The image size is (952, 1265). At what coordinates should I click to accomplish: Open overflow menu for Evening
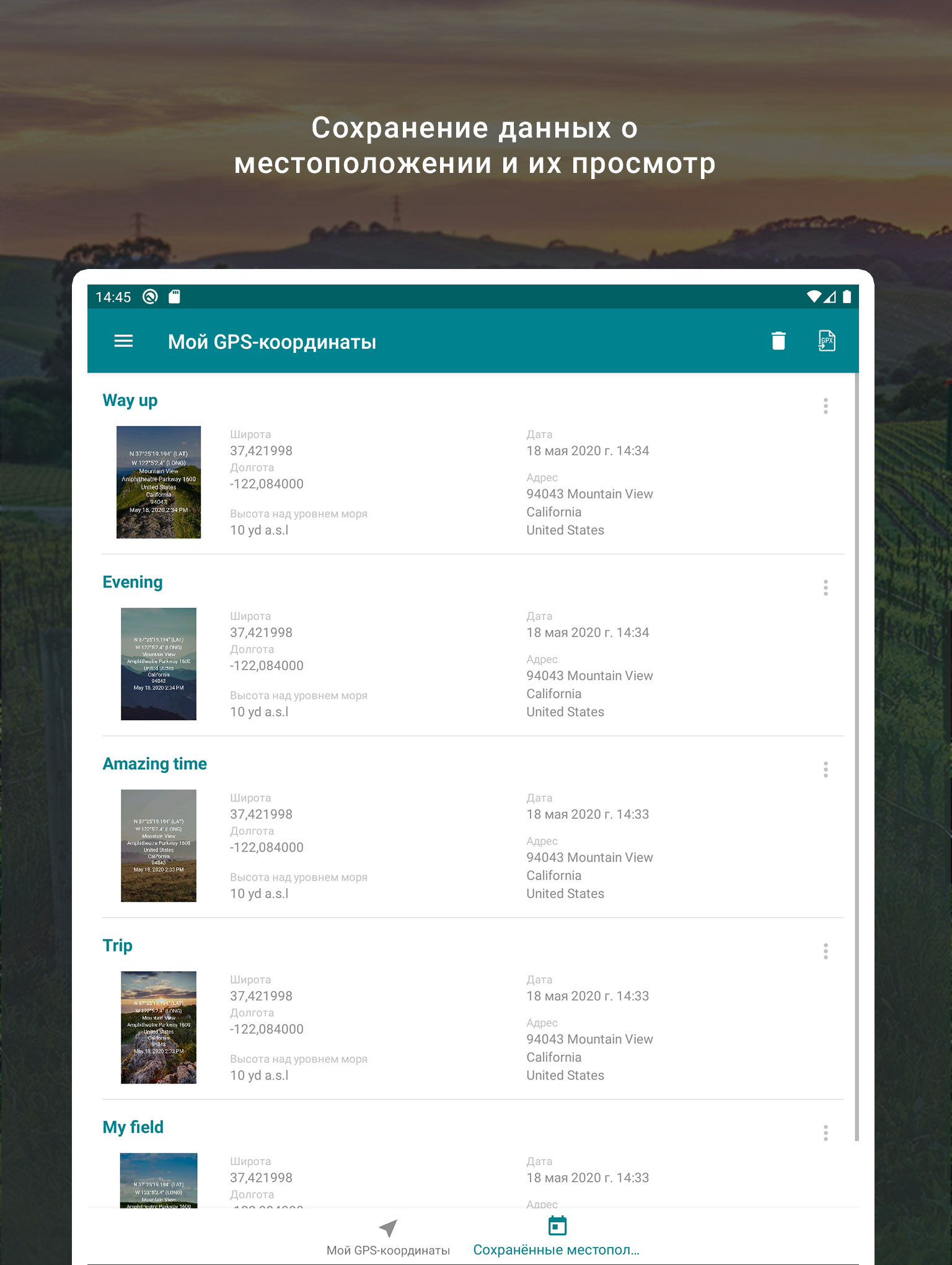(x=826, y=588)
